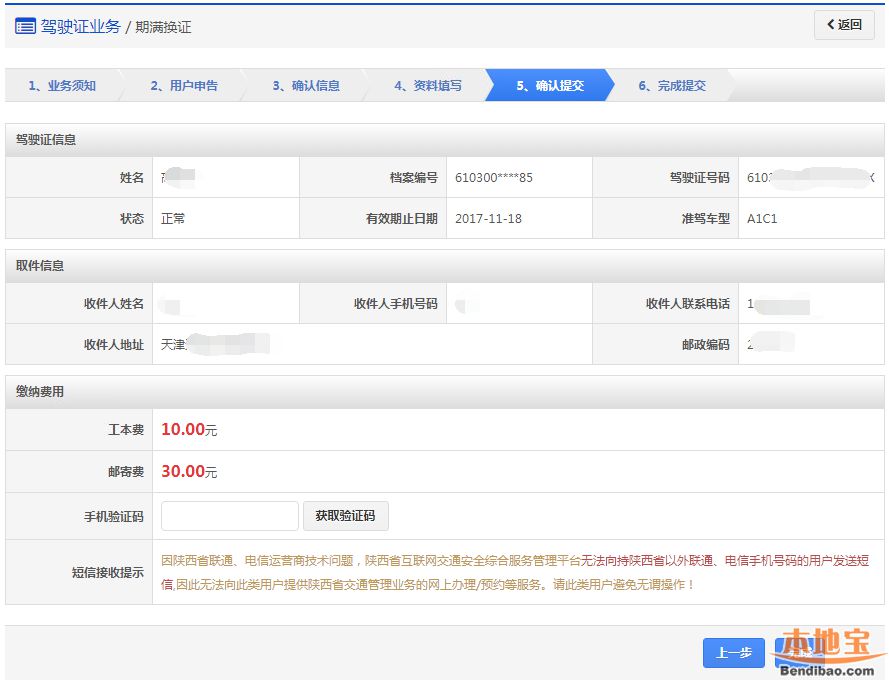Click the 取件信息 section header
The height and width of the screenshot is (682, 889).
click(x=40, y=266)
